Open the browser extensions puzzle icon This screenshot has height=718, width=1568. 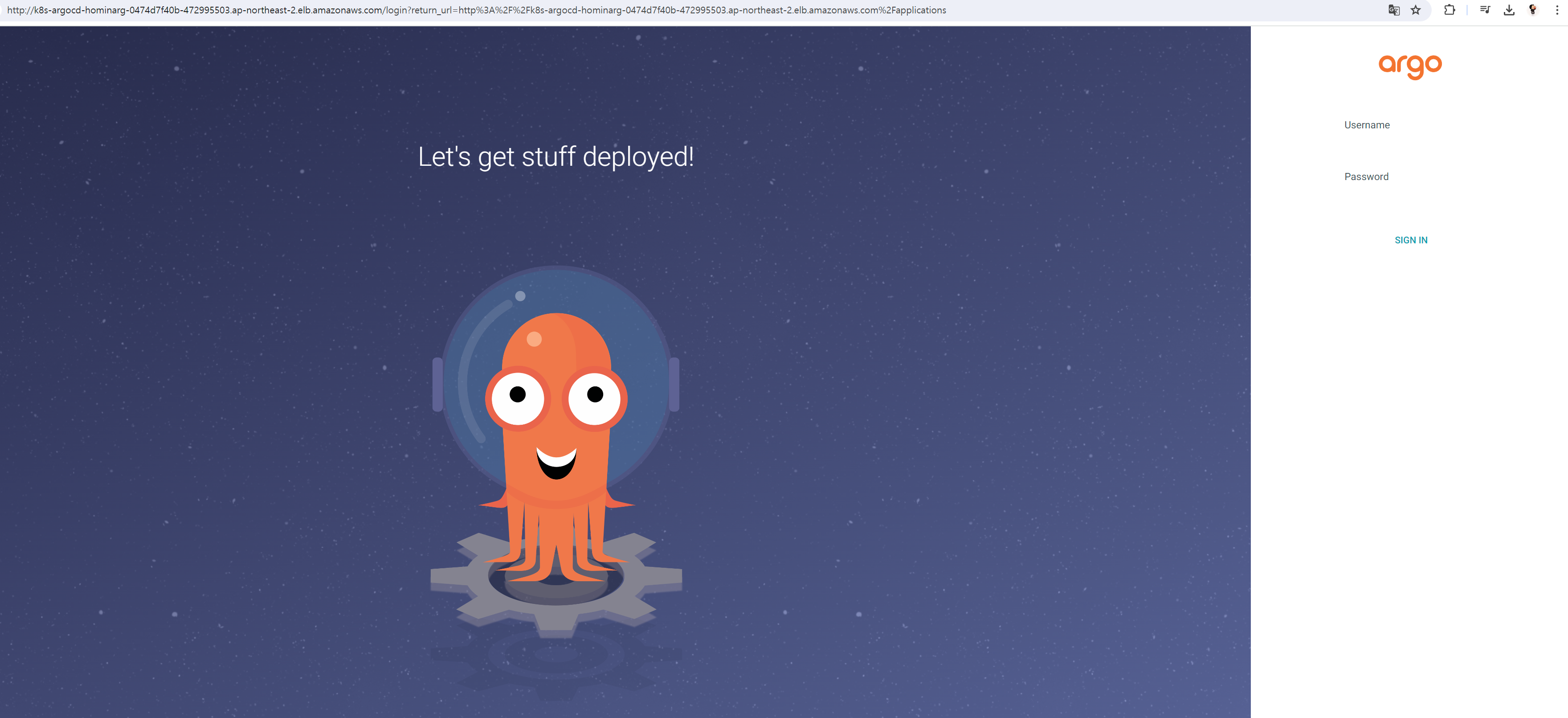(1450, 10)
